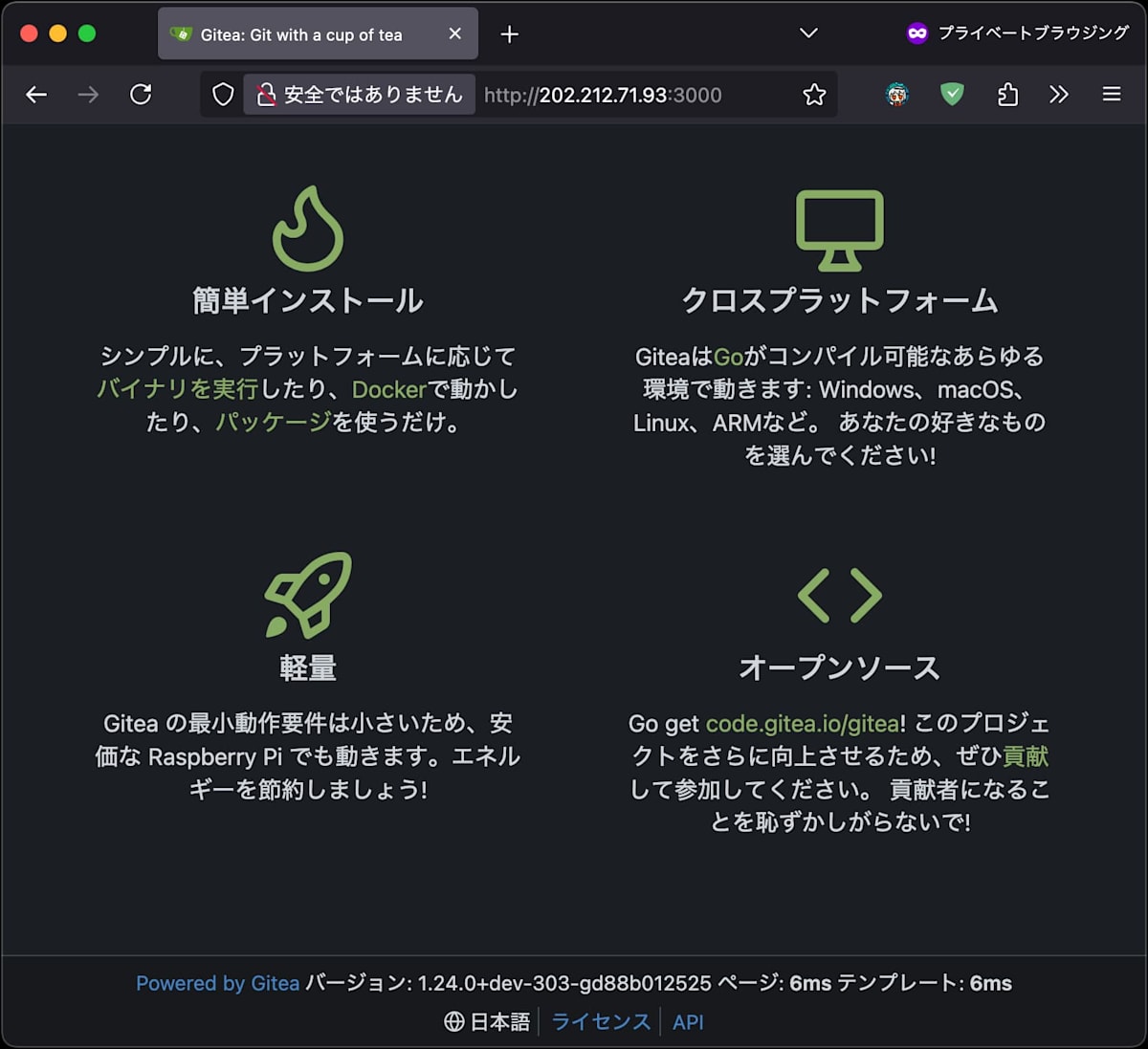Follow the Docker link
The image size is (1148, 1049).
click(x=388, y=389)
